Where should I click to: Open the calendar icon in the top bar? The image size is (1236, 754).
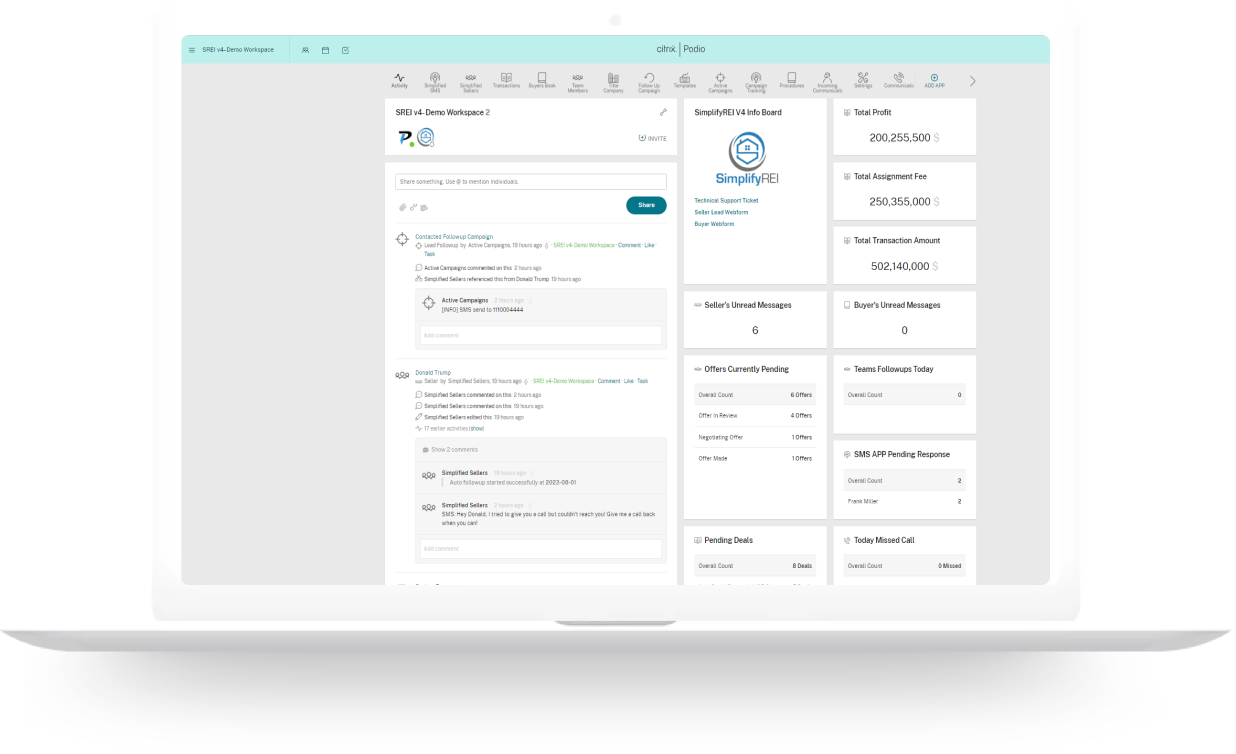[326, 50]
